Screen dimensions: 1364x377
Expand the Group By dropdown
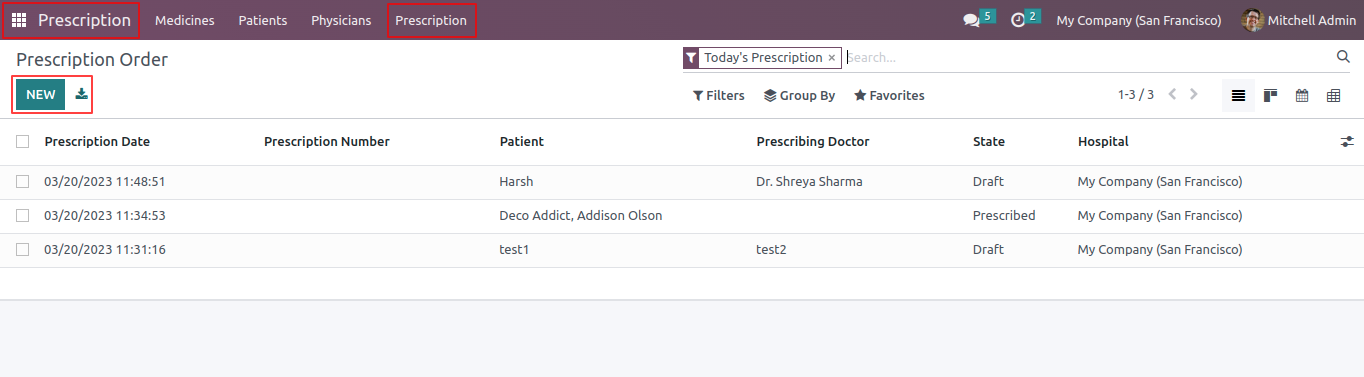[799, 96]
